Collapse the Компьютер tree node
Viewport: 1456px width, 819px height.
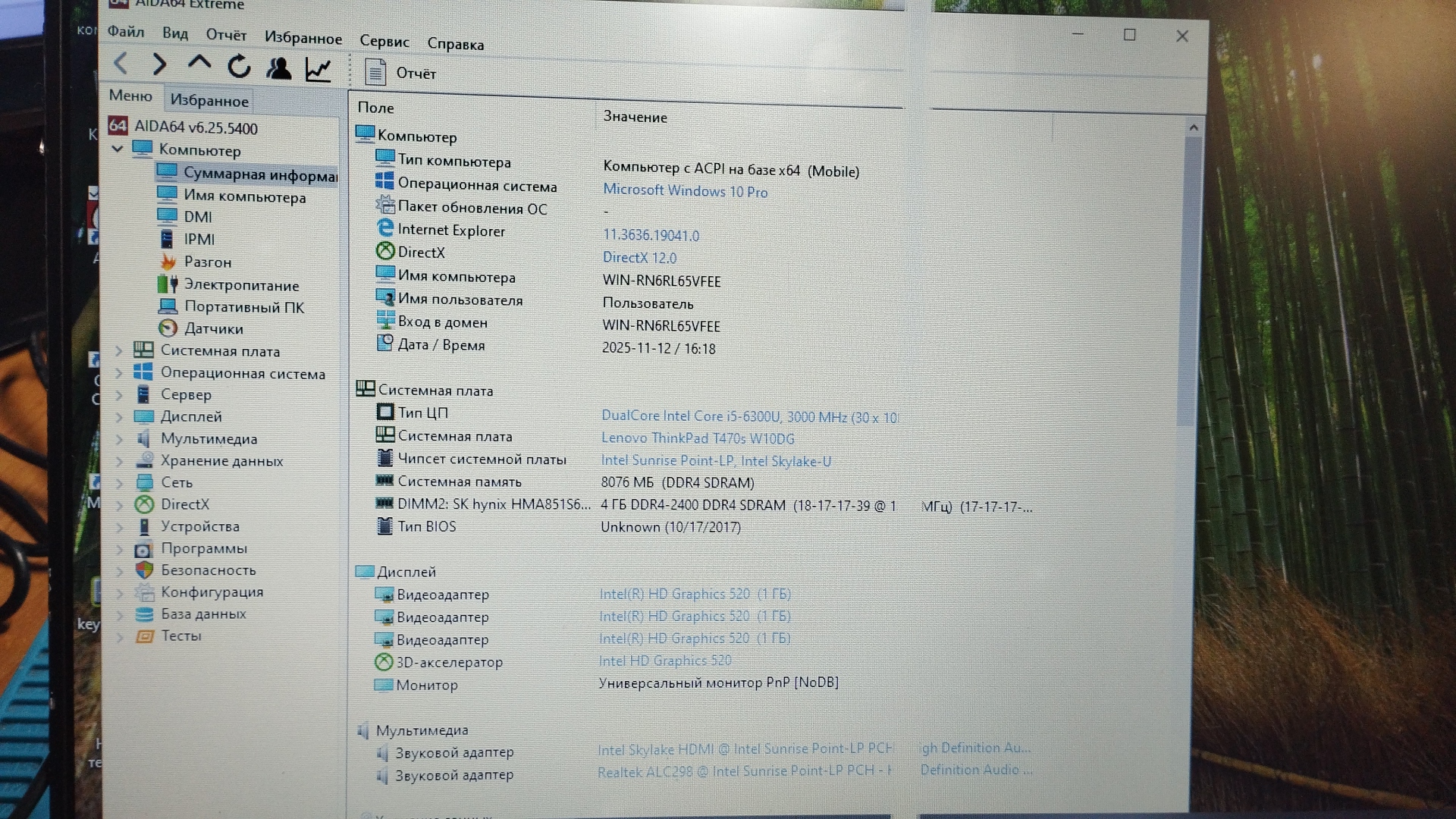118,149
